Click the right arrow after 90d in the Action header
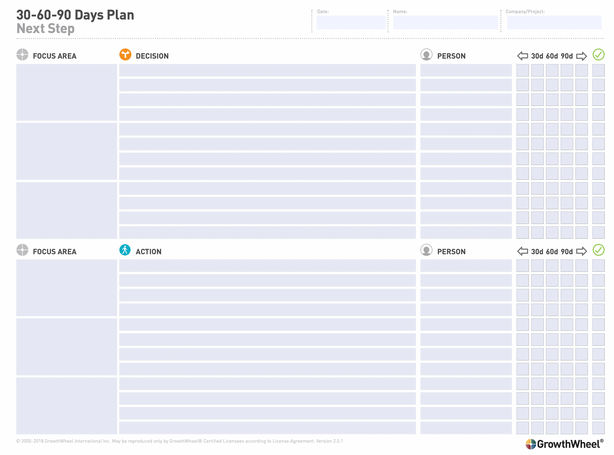 tap(581, 251)
